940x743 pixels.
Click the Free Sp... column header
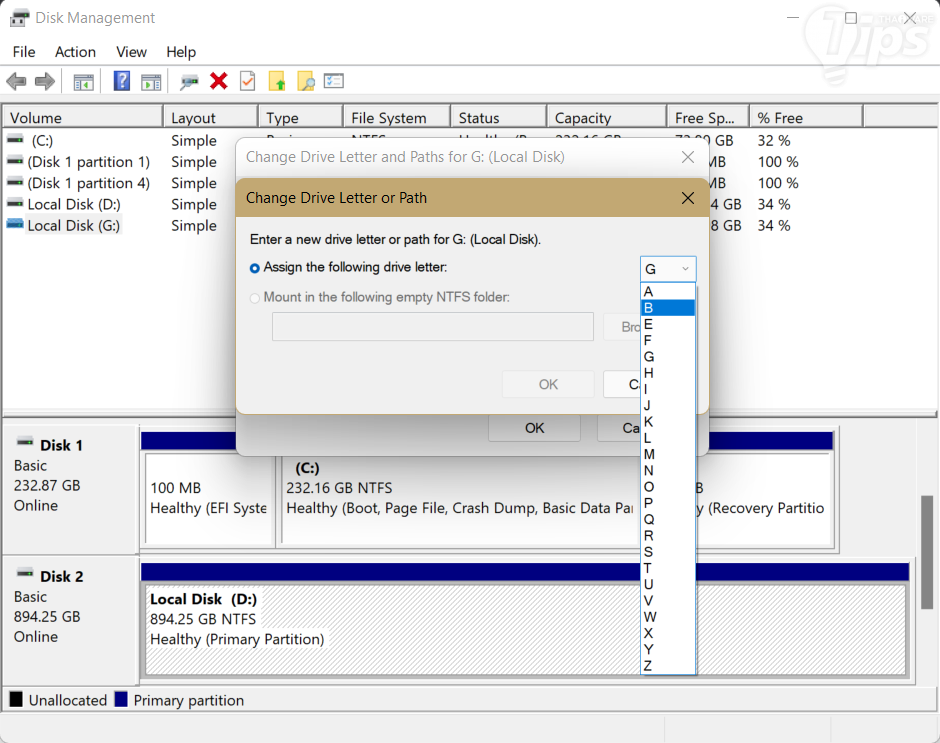coord(708,118)
